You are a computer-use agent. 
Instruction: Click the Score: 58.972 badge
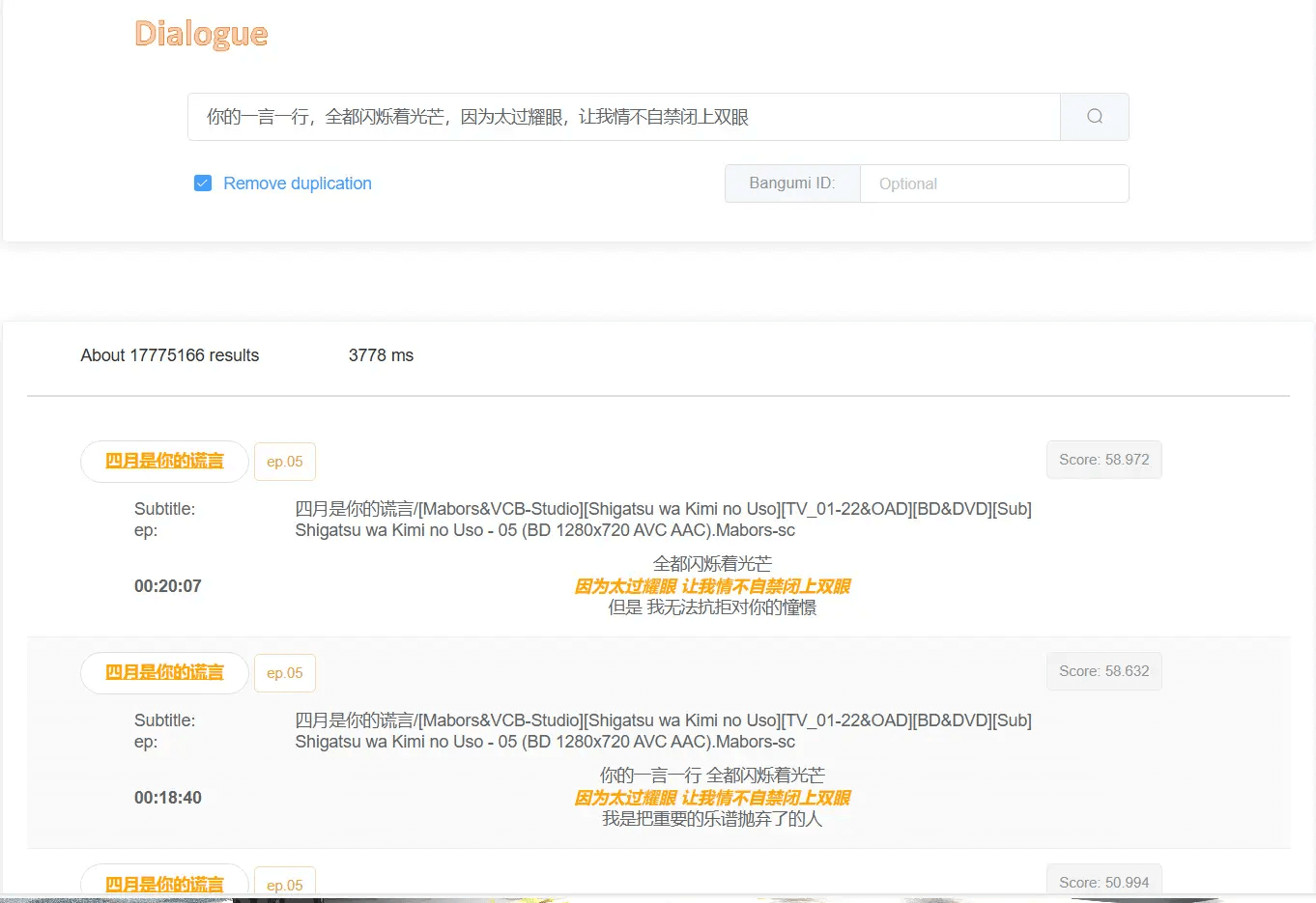[x=1103, y=460]
